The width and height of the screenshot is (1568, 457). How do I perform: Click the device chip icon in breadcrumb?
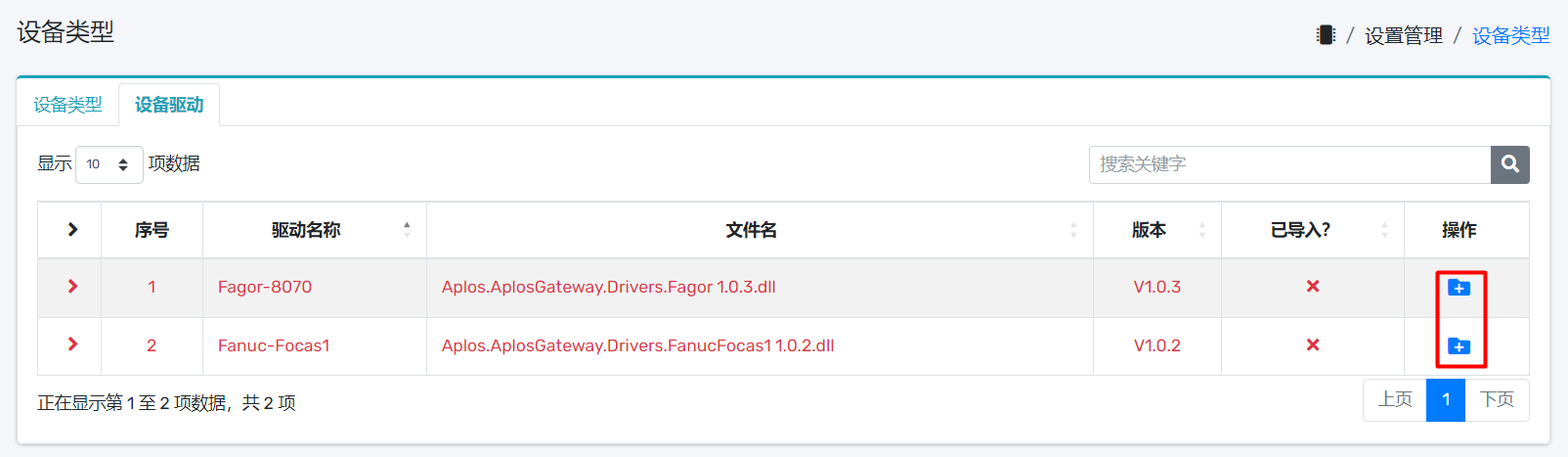coord(1326,35)
